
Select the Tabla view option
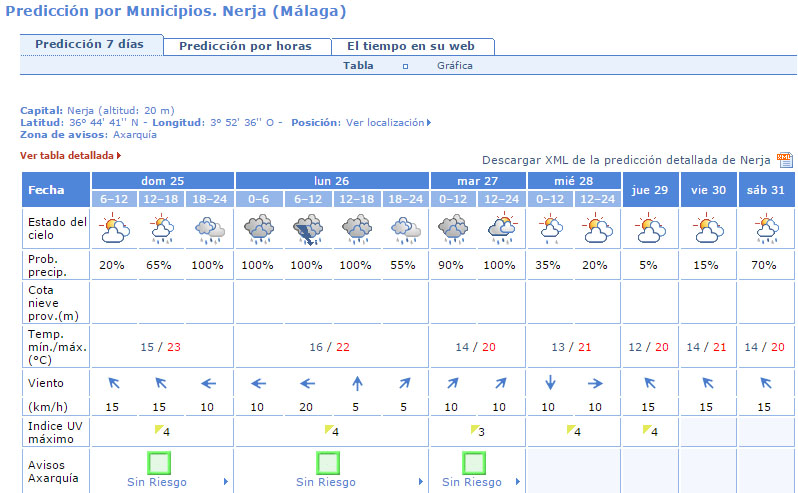(x=358, y=66)
